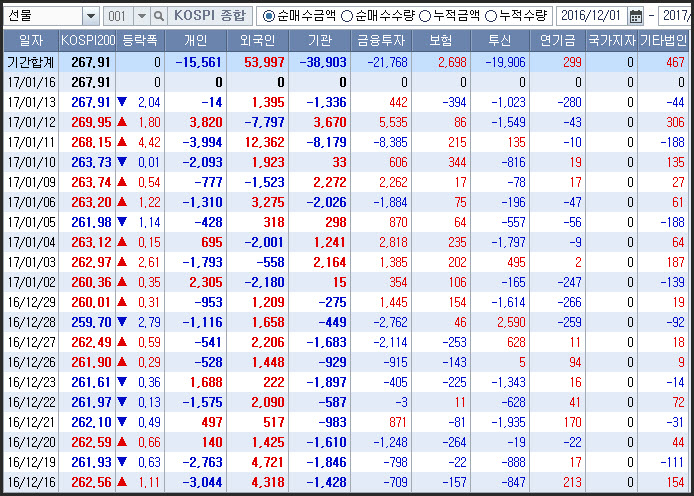The width and height of the screenshot is (694, 496).
Task: Click the 국가지자 column header
Action: [612, 41]
